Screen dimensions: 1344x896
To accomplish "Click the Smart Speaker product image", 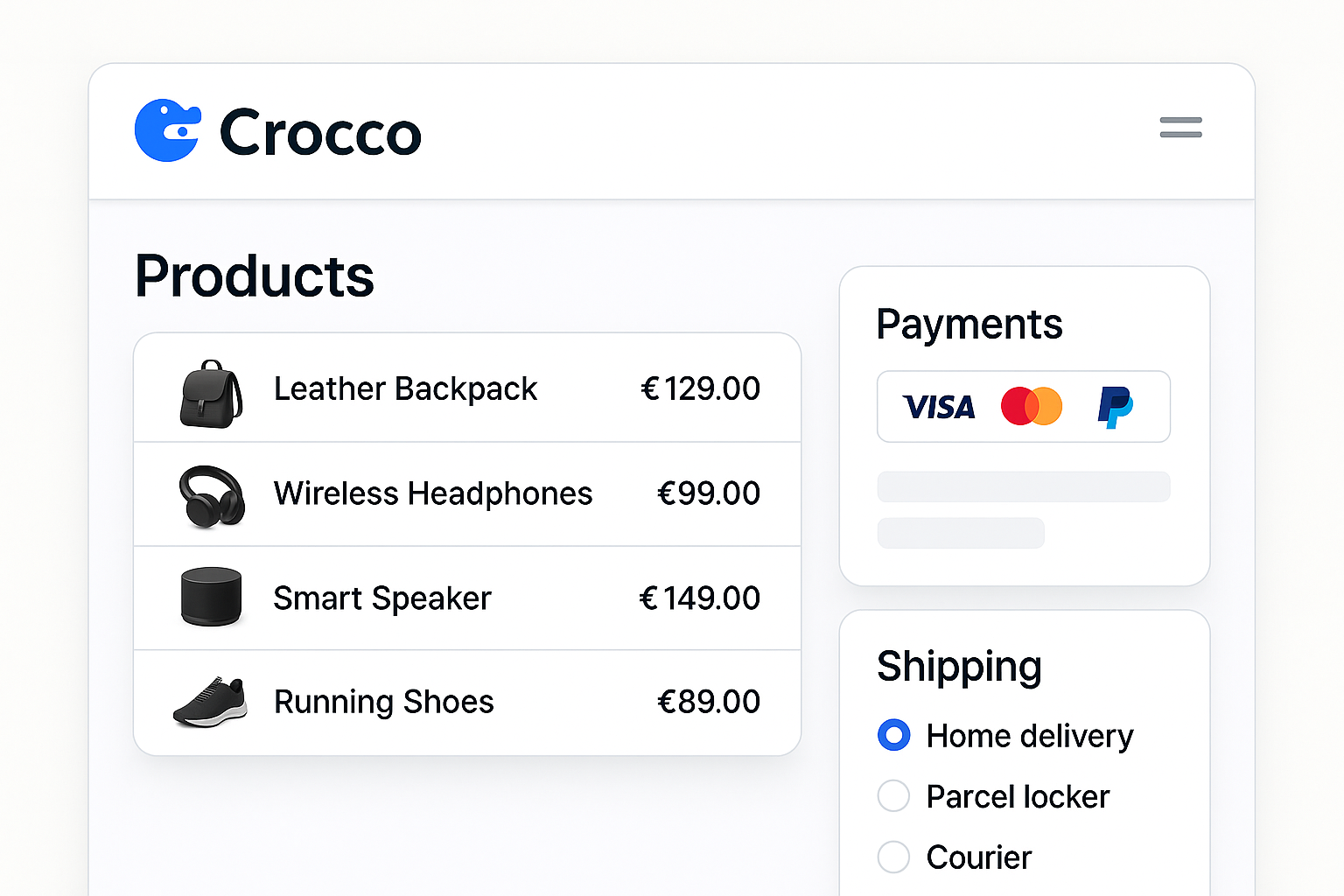I will (211, 598).
